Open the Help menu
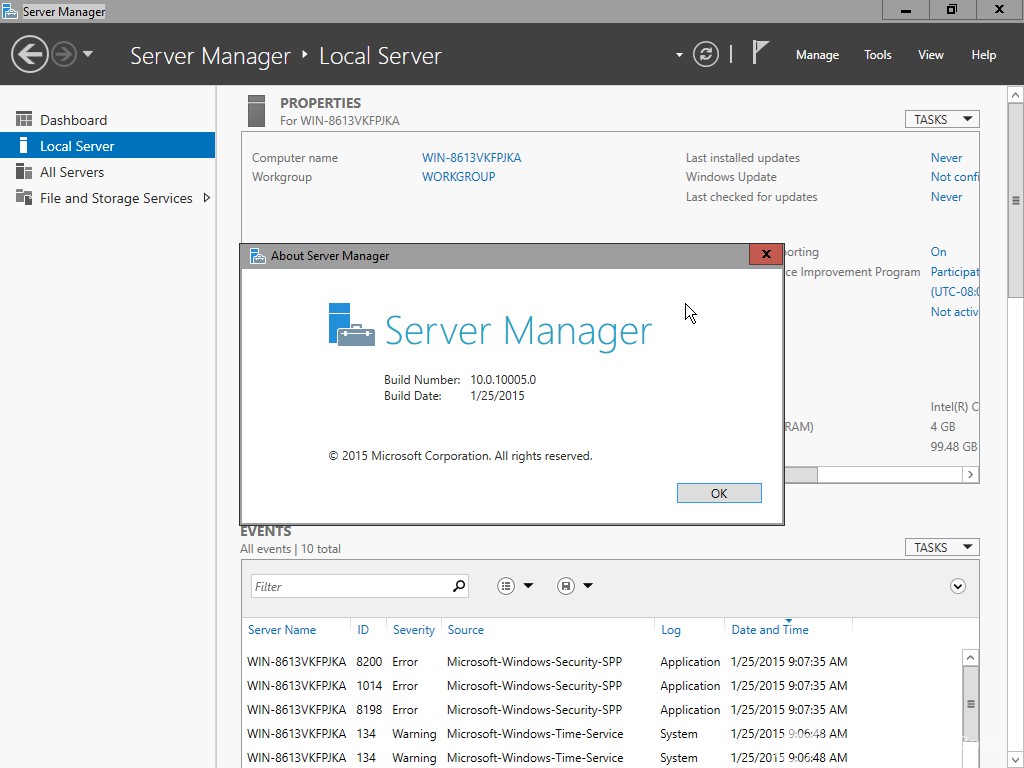The height and width of the screenshot is (768, 1024). coord(983,55)
